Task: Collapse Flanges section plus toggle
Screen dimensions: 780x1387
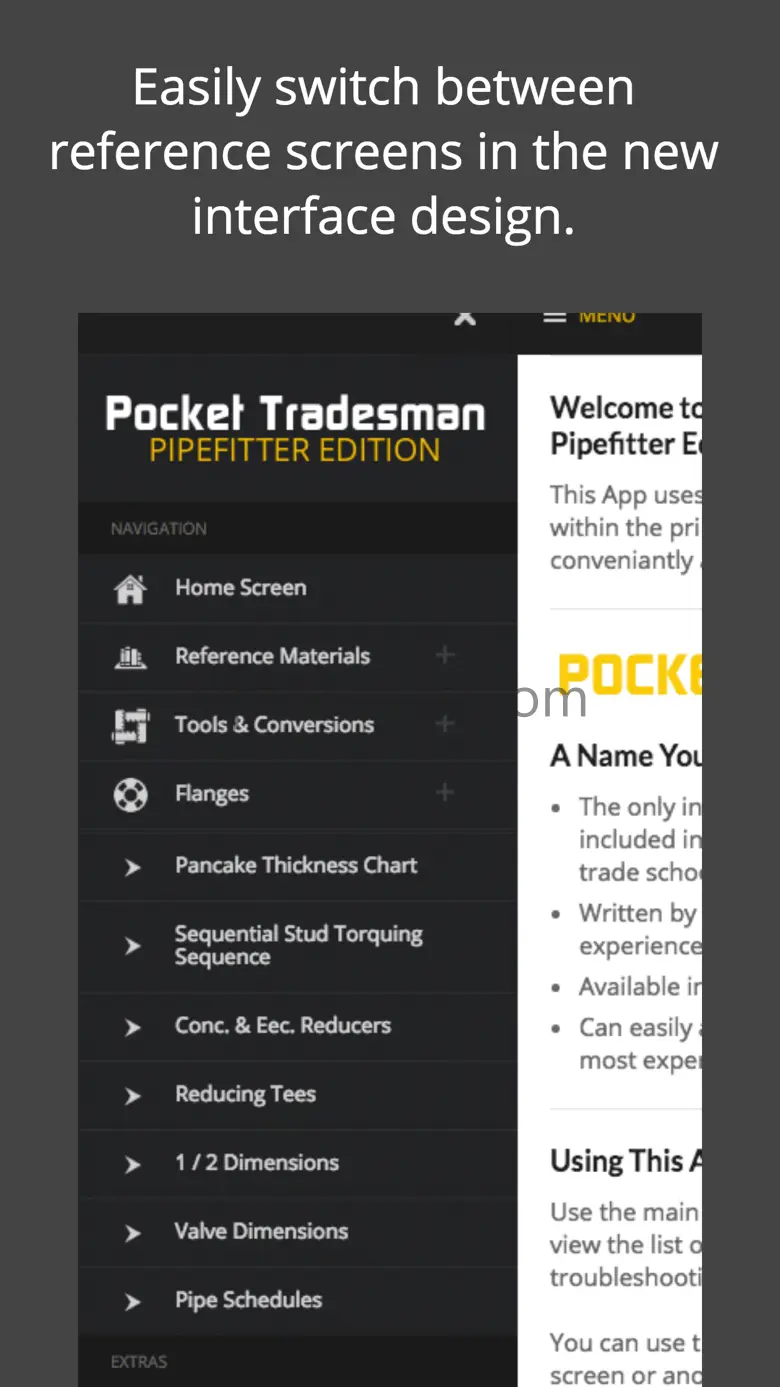Action: [x=445, y=792]
